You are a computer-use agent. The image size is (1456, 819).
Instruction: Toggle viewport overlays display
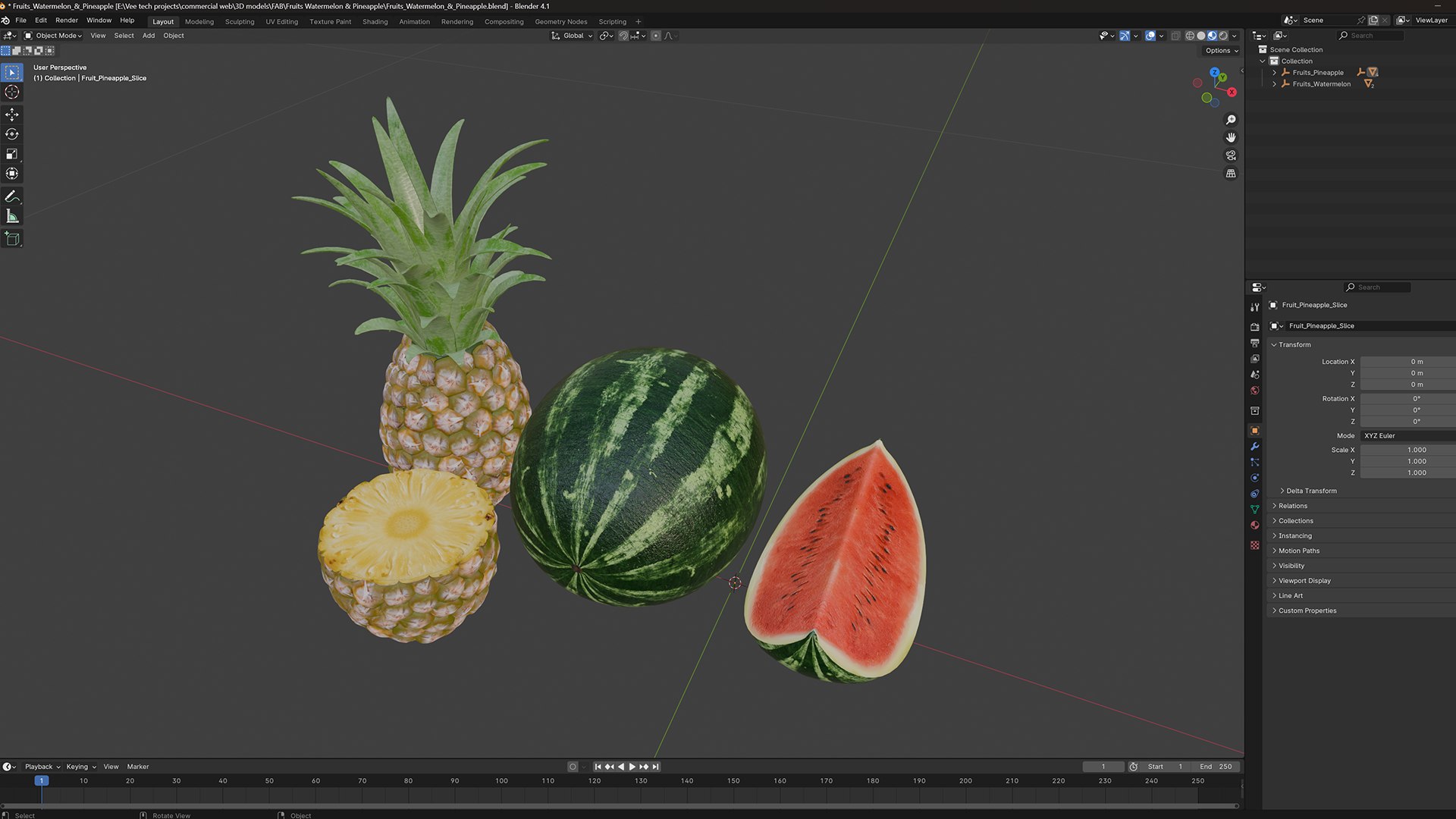point(1150,36)
